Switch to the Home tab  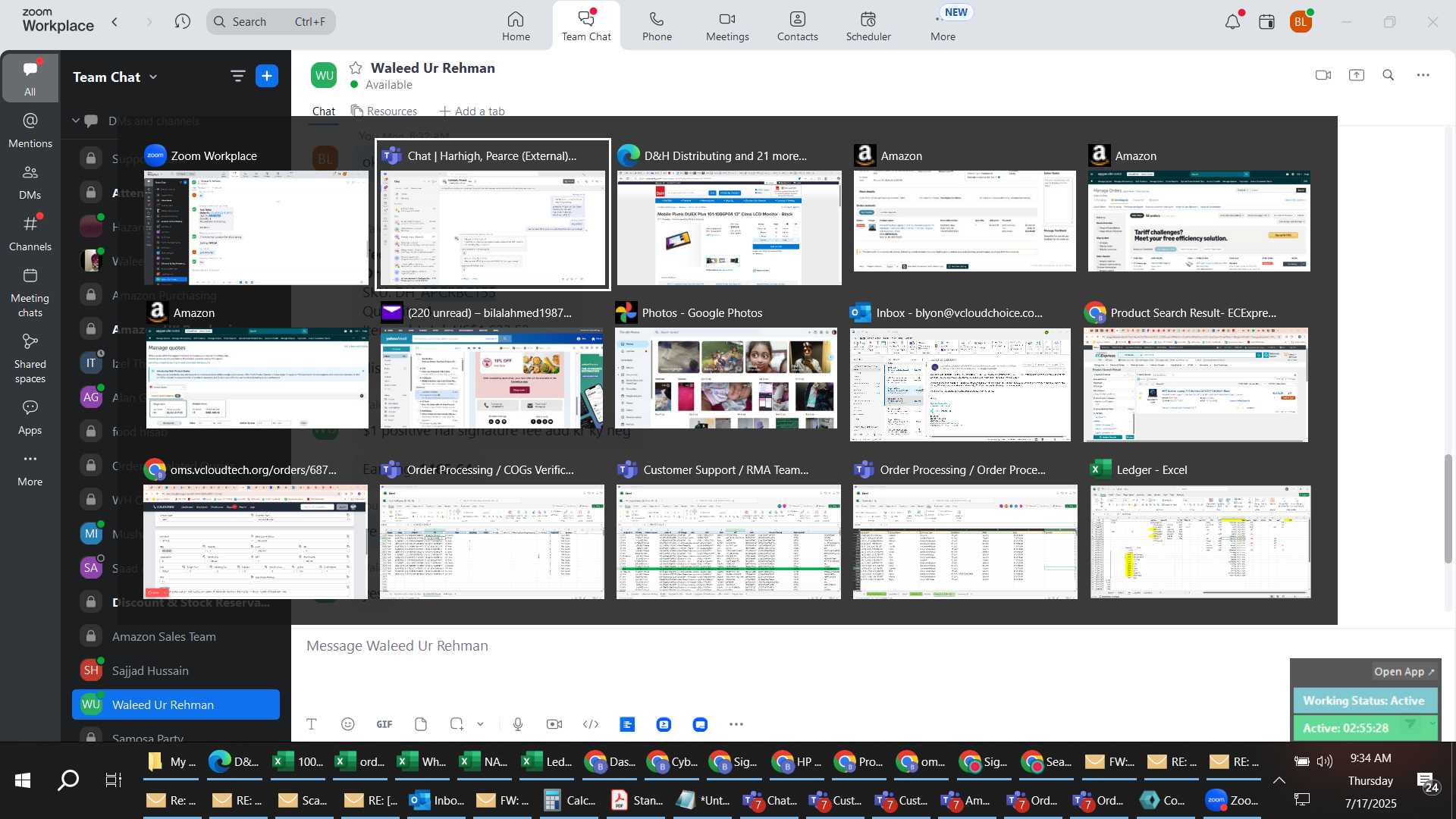pyautogui.click(x=516, y=26)
